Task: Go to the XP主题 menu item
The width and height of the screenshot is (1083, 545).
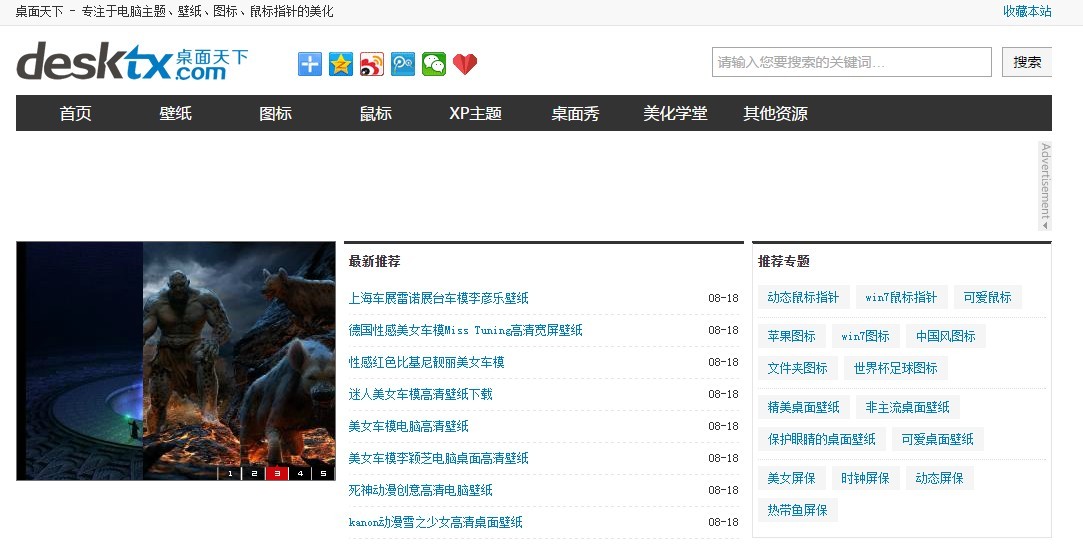Action: point(475,113)
